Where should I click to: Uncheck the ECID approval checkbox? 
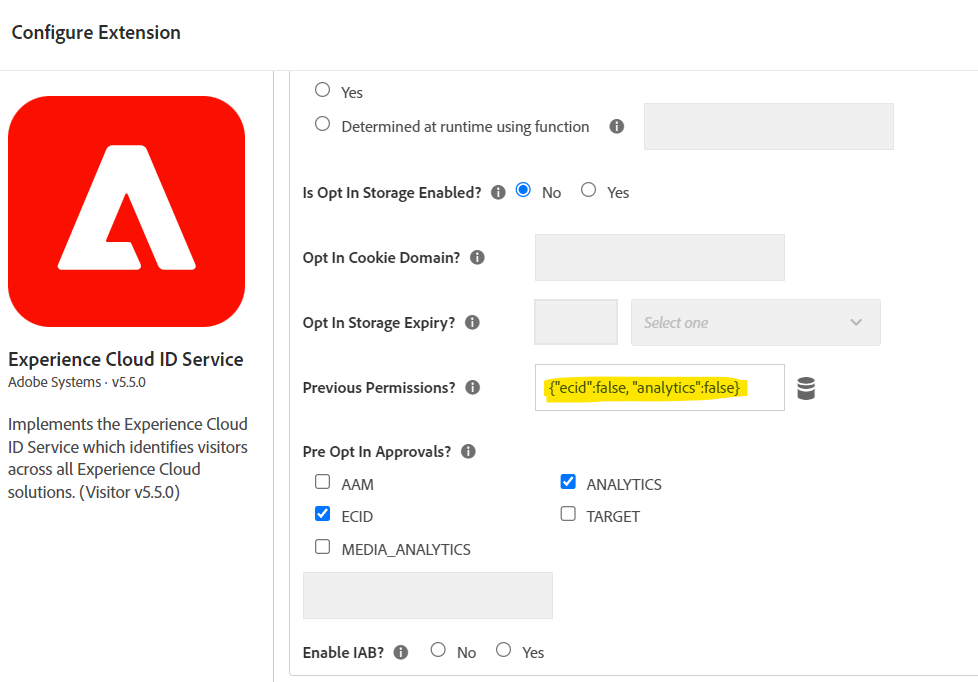pyautogui.click(x=322, y=514)
